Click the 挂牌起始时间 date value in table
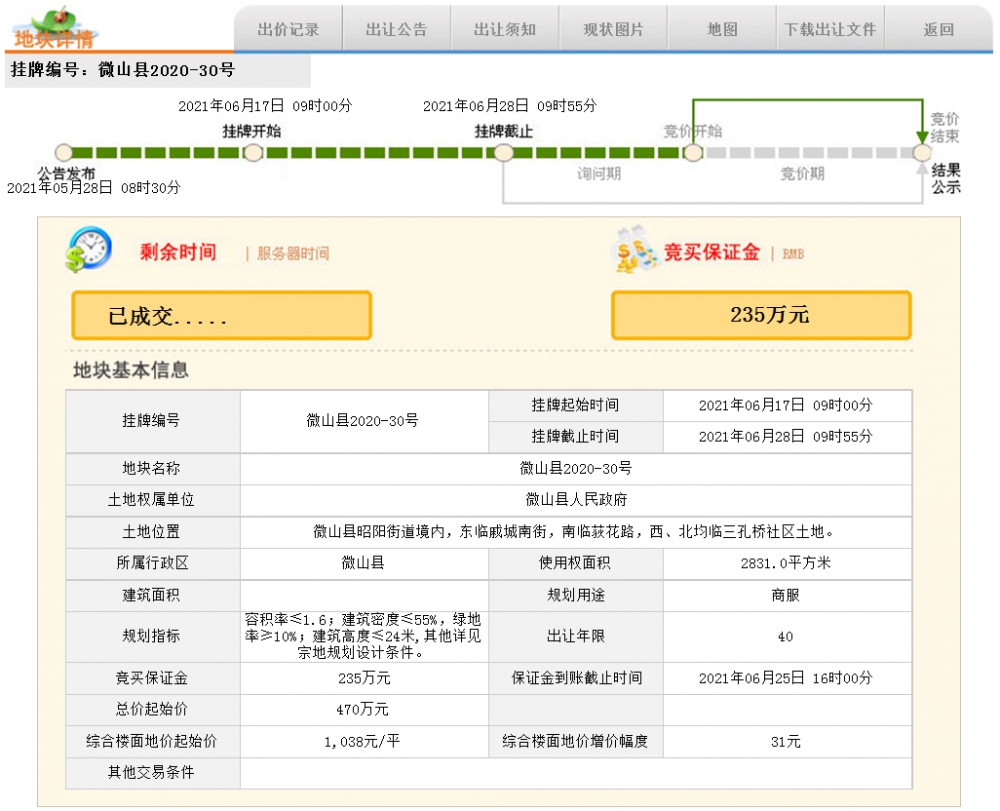Image resolution: width=1000 pixels, height=811 pixels. [x=786, y=405]
